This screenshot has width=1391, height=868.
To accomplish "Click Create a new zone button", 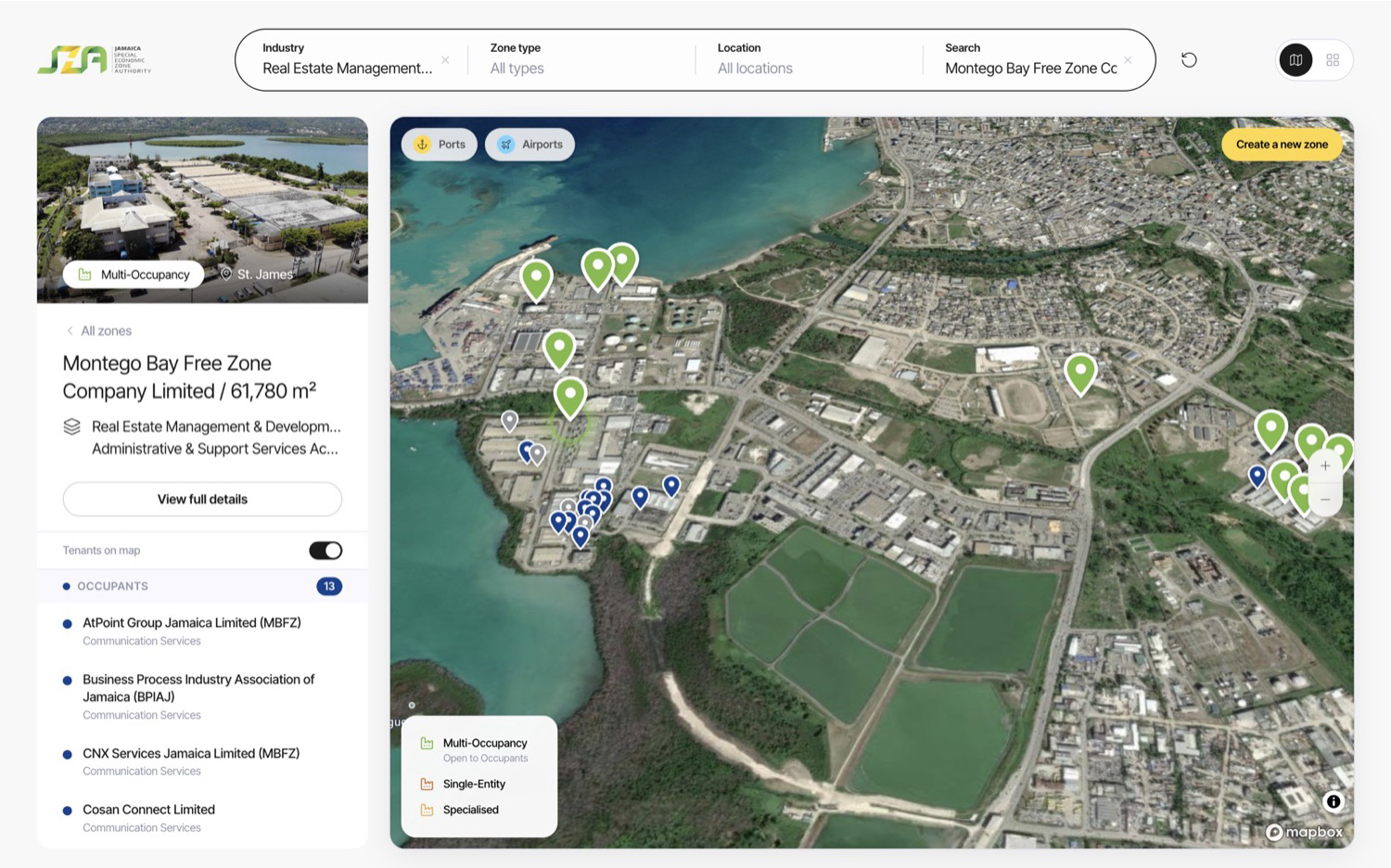I will (x=1282, y=145).
